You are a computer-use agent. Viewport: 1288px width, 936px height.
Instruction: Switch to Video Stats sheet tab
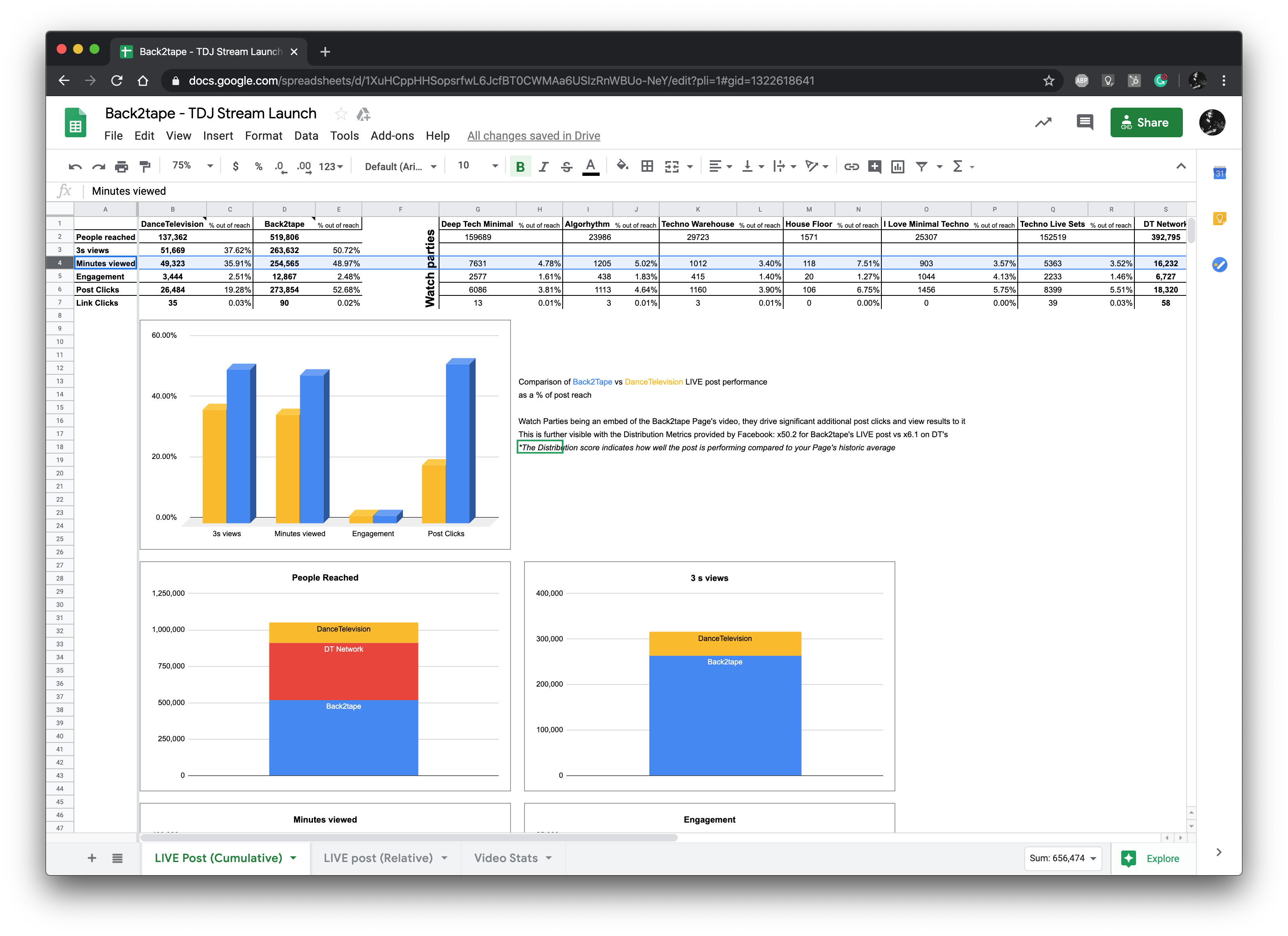pos(506,858)
